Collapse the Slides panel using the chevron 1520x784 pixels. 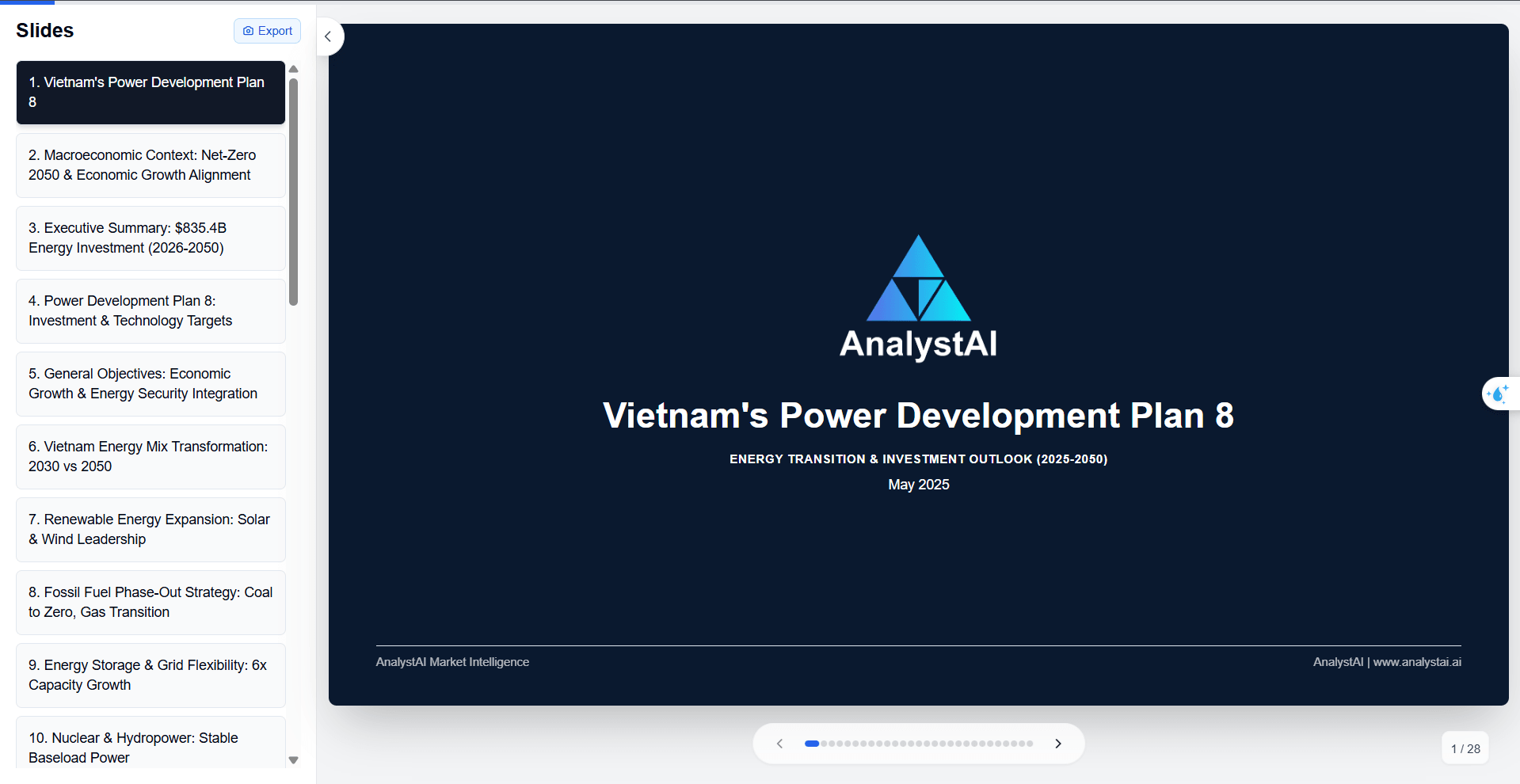tap(328, 36)
